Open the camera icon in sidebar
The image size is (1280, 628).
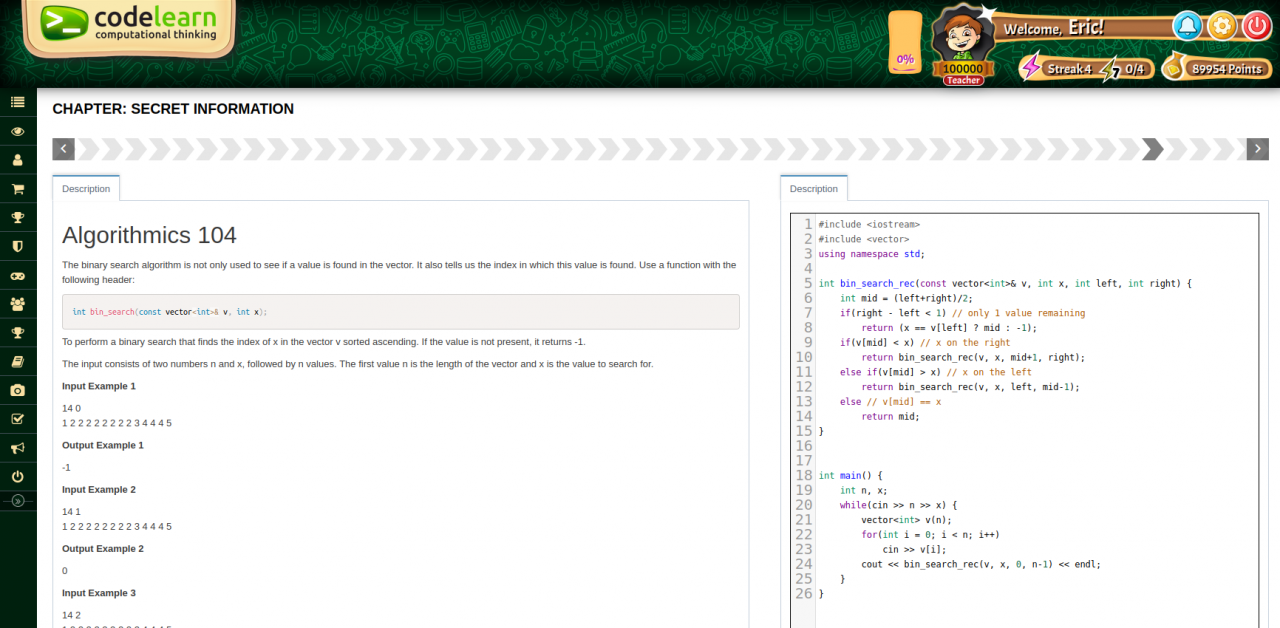point(17,390)
